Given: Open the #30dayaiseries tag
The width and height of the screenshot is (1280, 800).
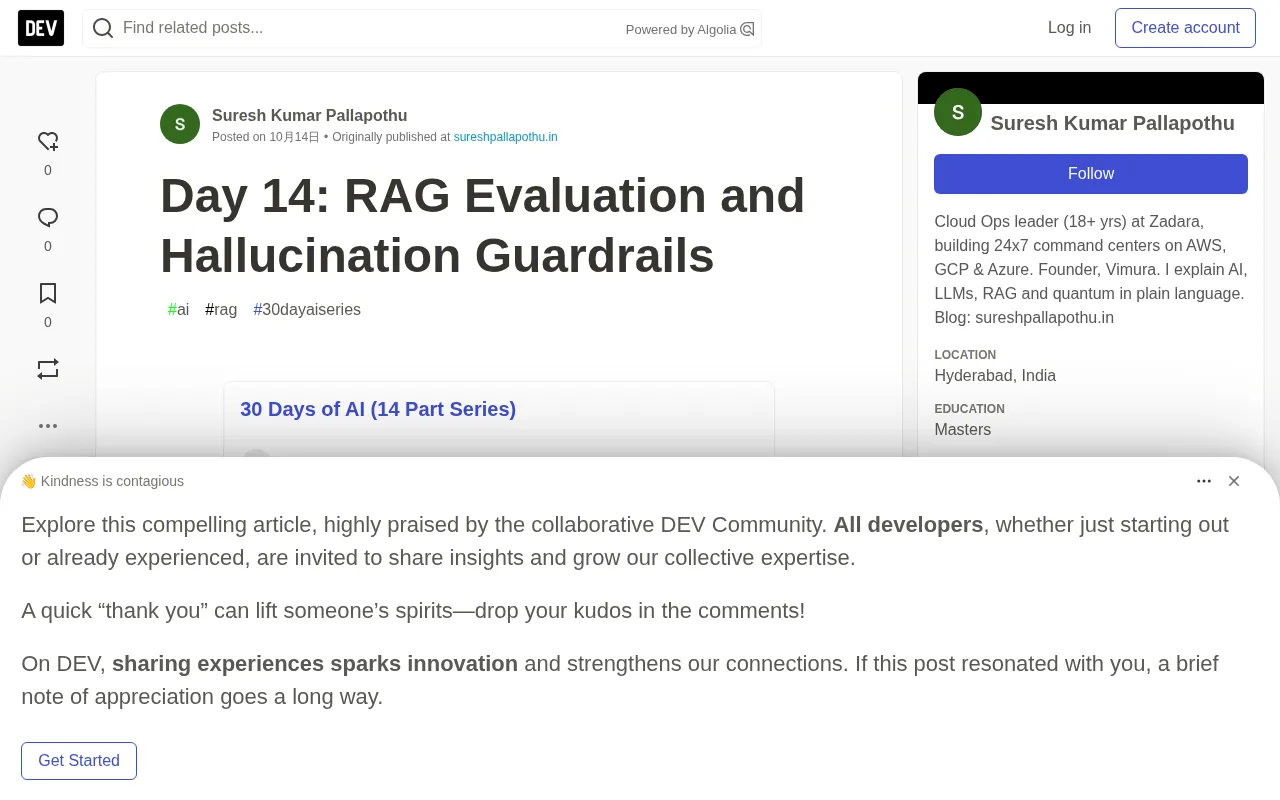Looking at the screenshot, I should pos(307,310).
